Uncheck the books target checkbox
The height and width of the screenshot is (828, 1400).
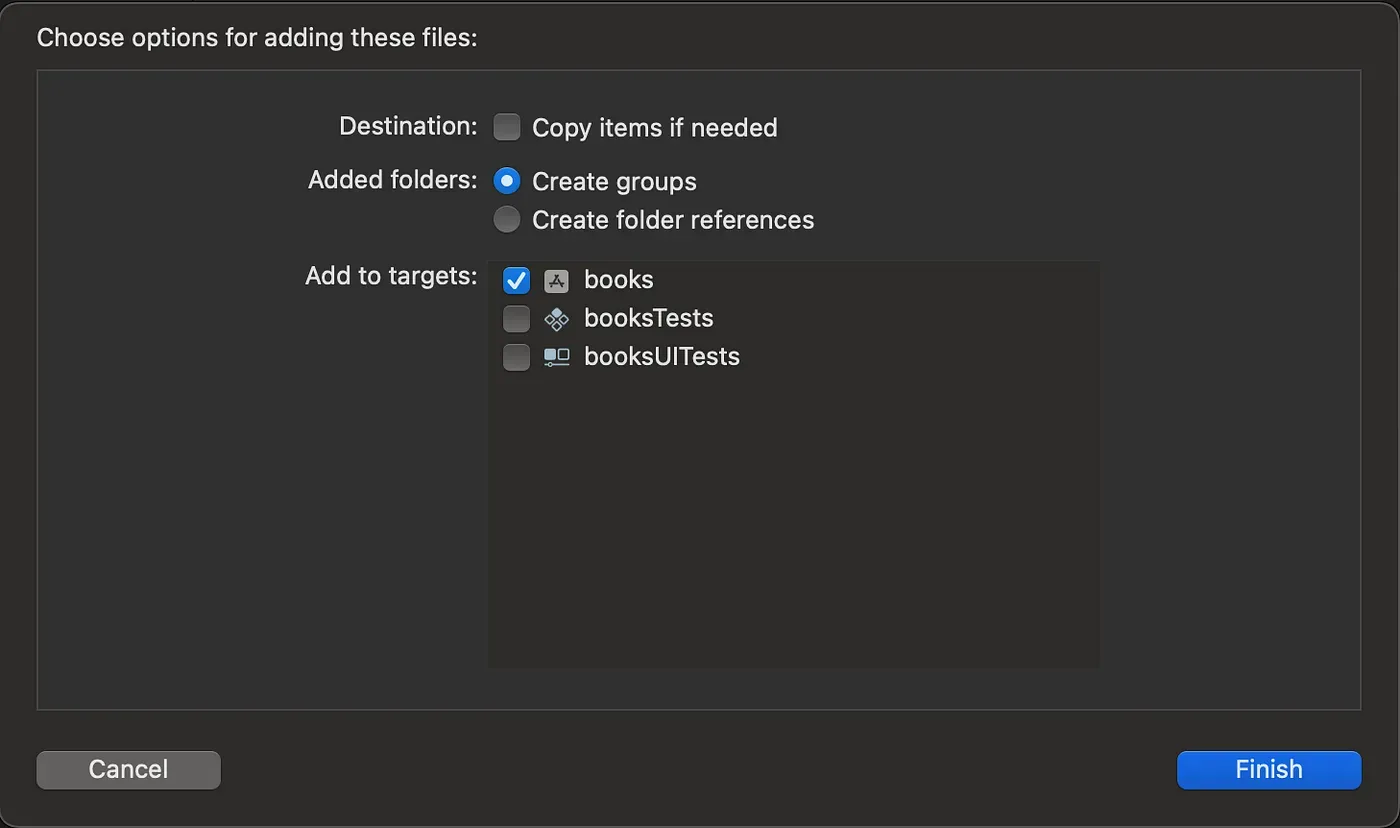pyautogui.click(x=516, y=280)
